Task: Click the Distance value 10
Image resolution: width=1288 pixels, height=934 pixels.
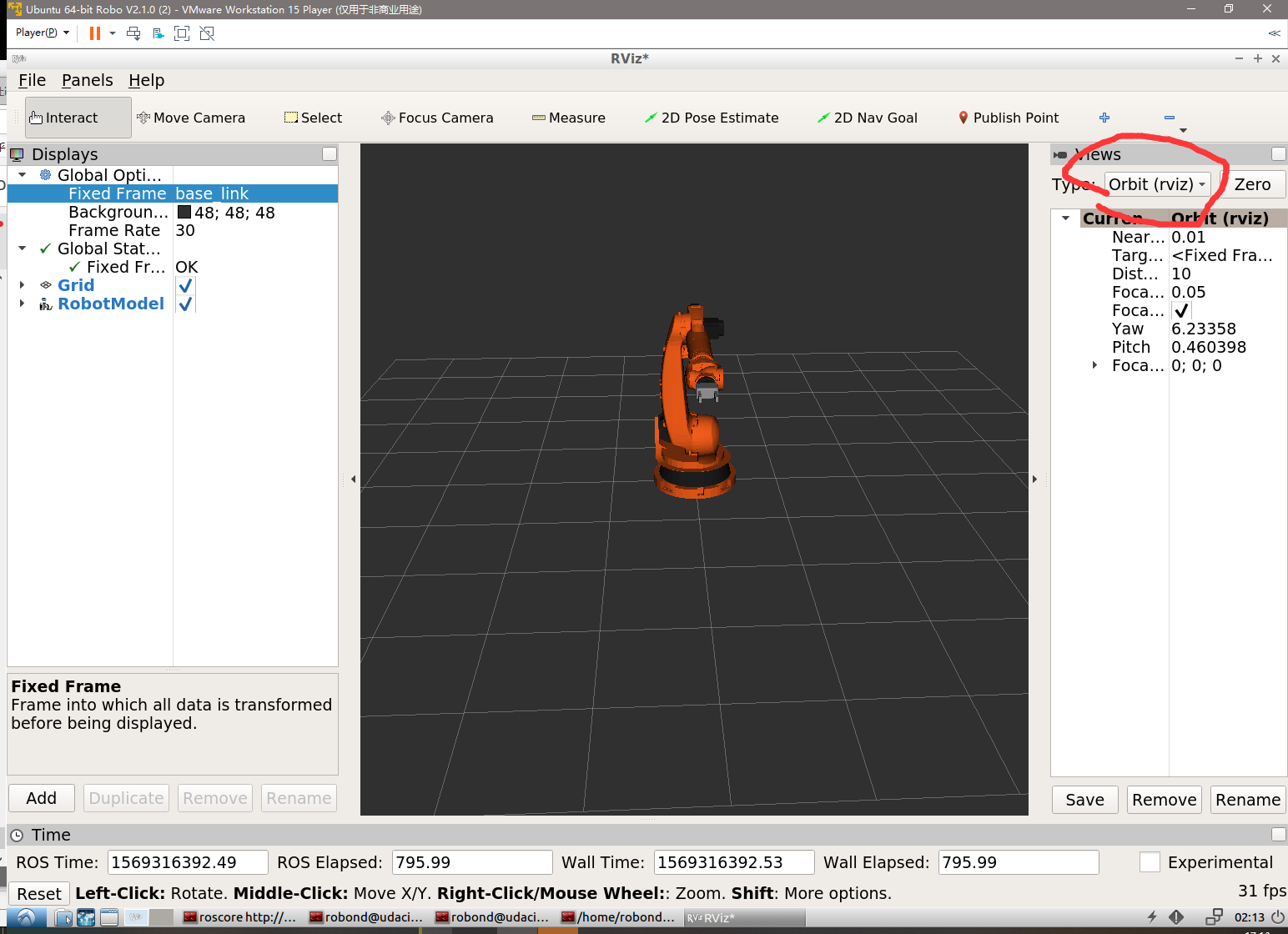Action: [1181, 274]
